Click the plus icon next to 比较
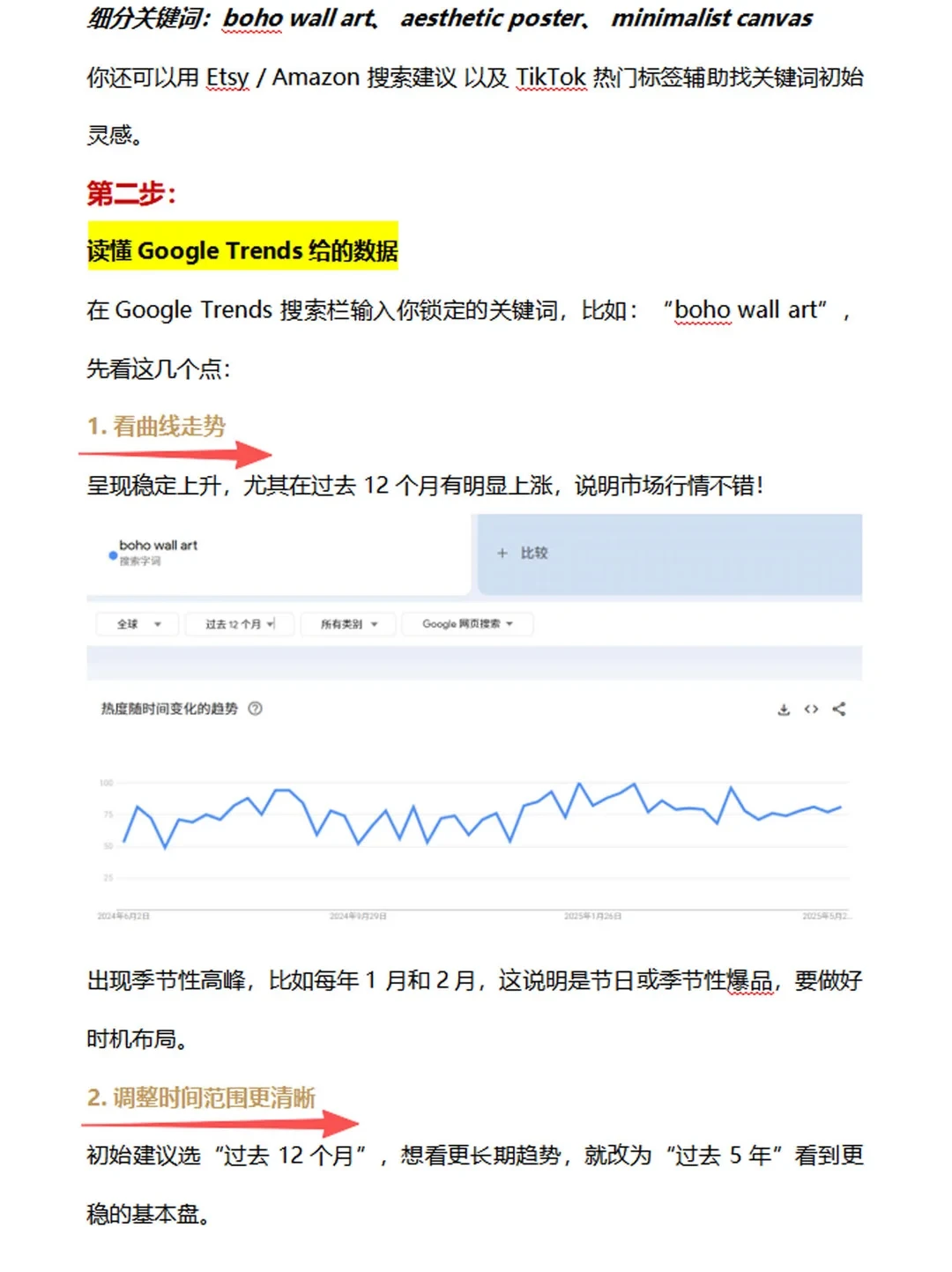Image resolution: width=952 pixels, height=1272 pixels. coord(502,553)
